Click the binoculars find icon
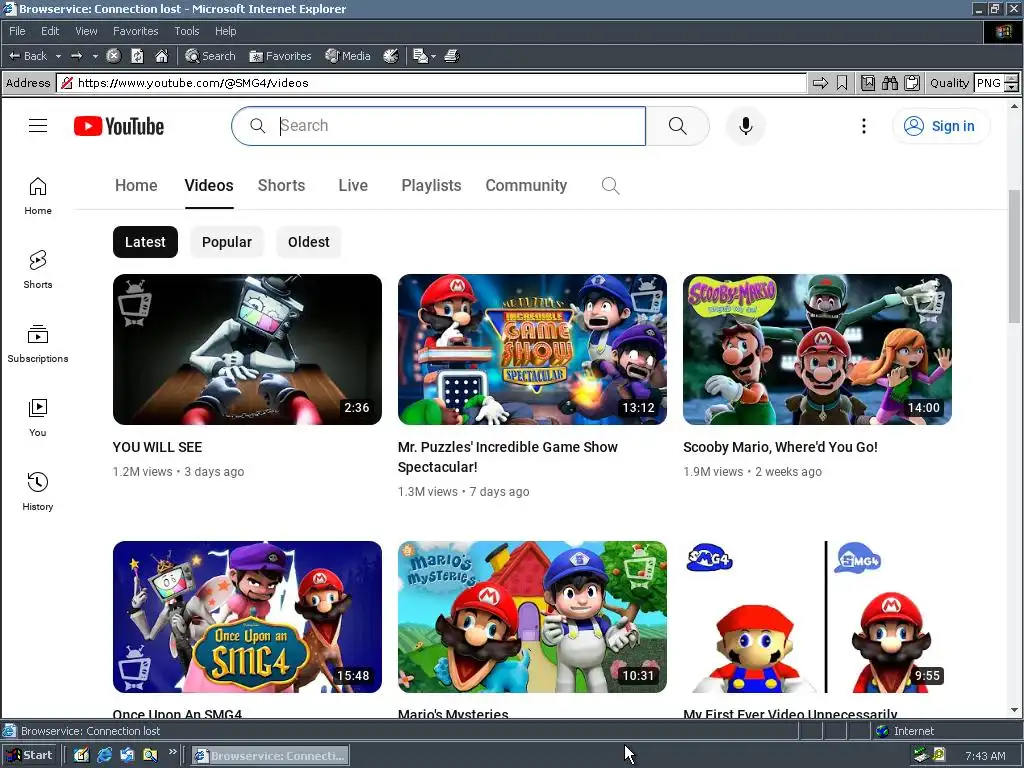1024x768 pixels. (890, 83)
